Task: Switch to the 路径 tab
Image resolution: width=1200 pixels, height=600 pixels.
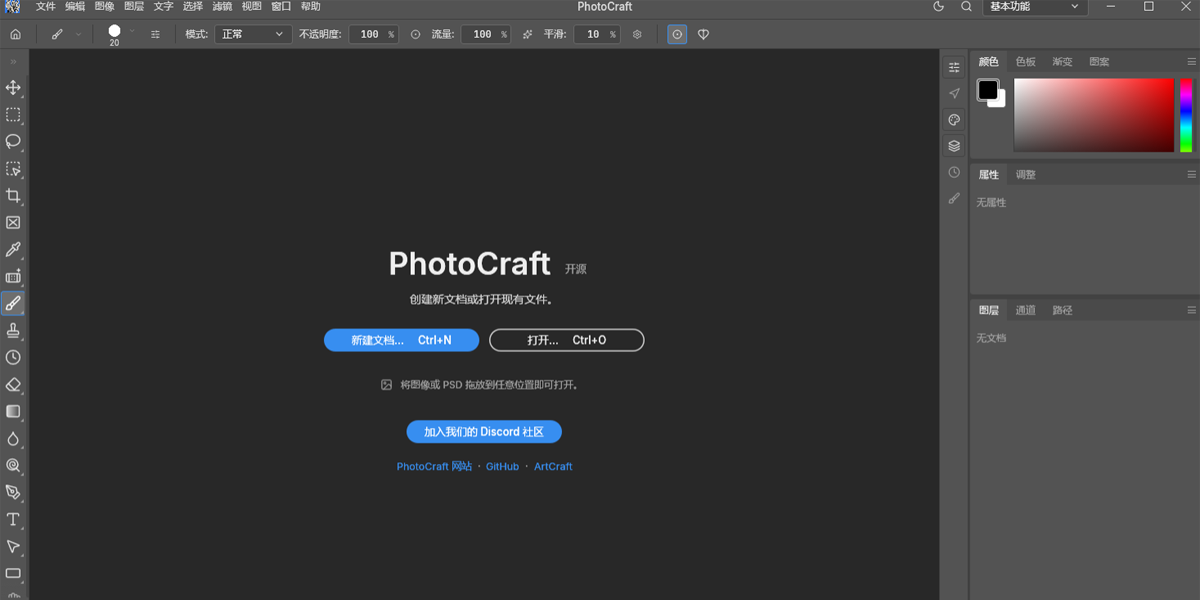Action: pos(1062,310)
